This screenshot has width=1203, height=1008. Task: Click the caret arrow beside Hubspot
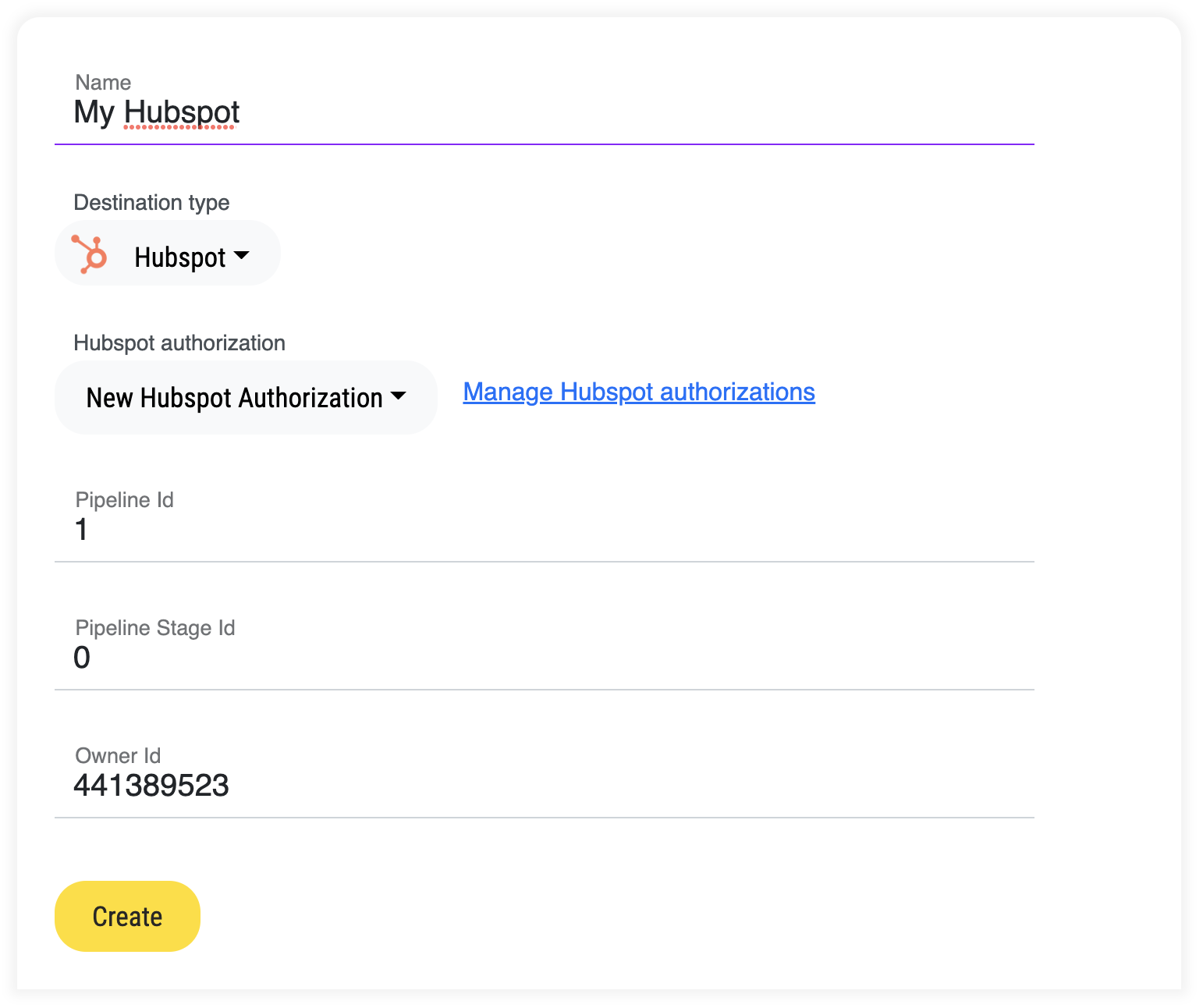click(242, 255)
